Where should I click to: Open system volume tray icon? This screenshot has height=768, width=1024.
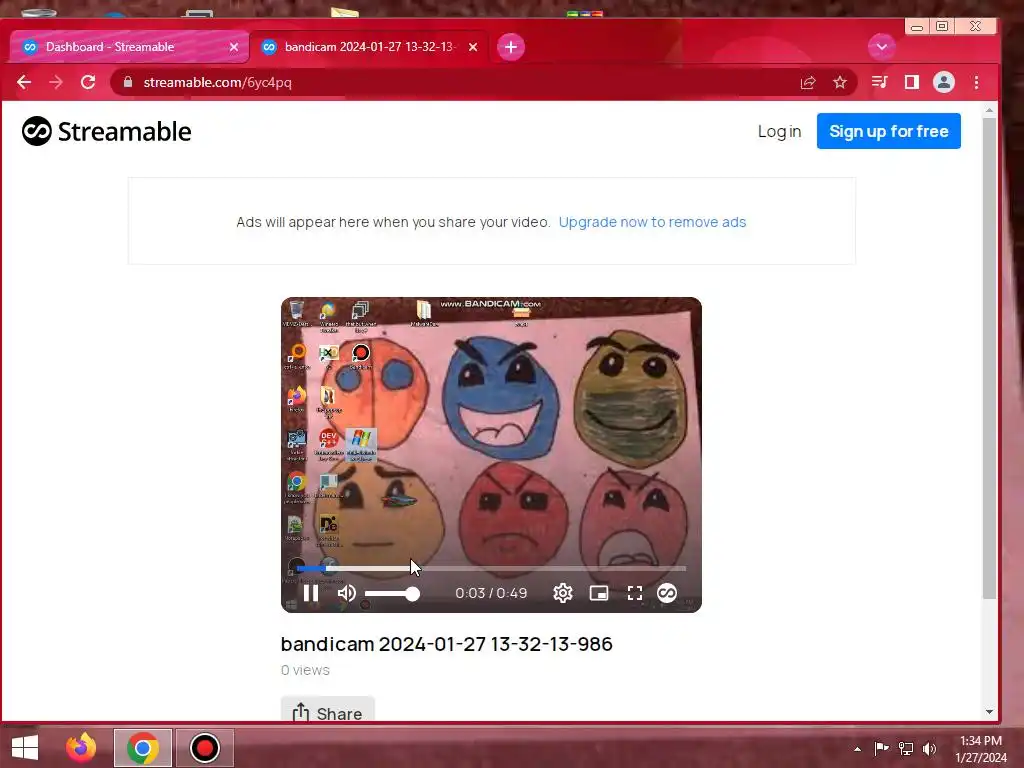coord(929,748)
